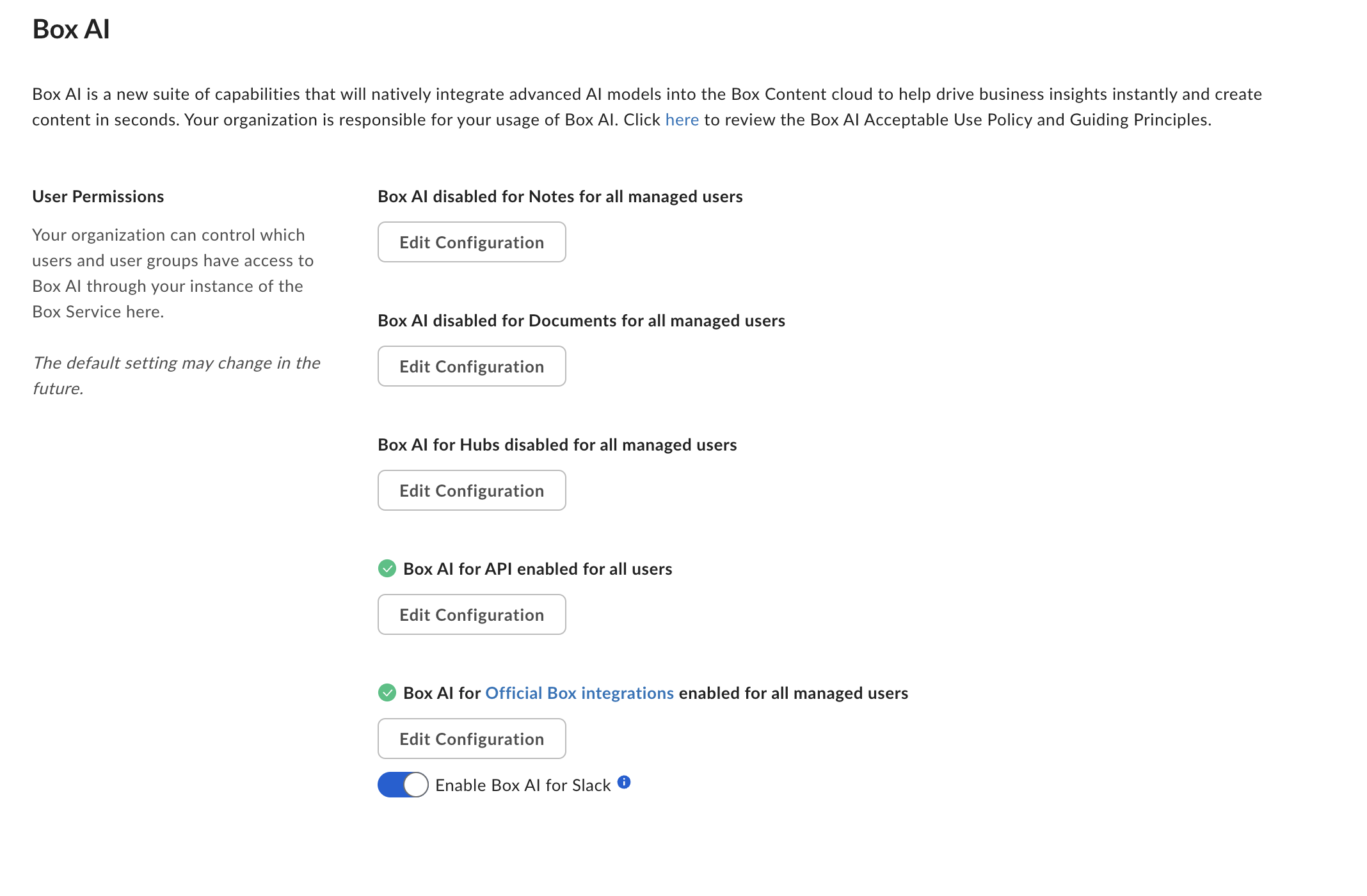The height and width of the screenshot is (896, 1367).
Task: Click the info icon beside Slack toggle
Action: [x=624, y=782]
